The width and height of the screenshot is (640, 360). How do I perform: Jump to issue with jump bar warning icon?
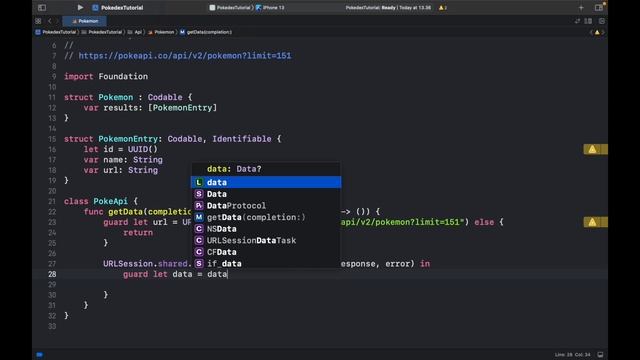click(597, 32)
